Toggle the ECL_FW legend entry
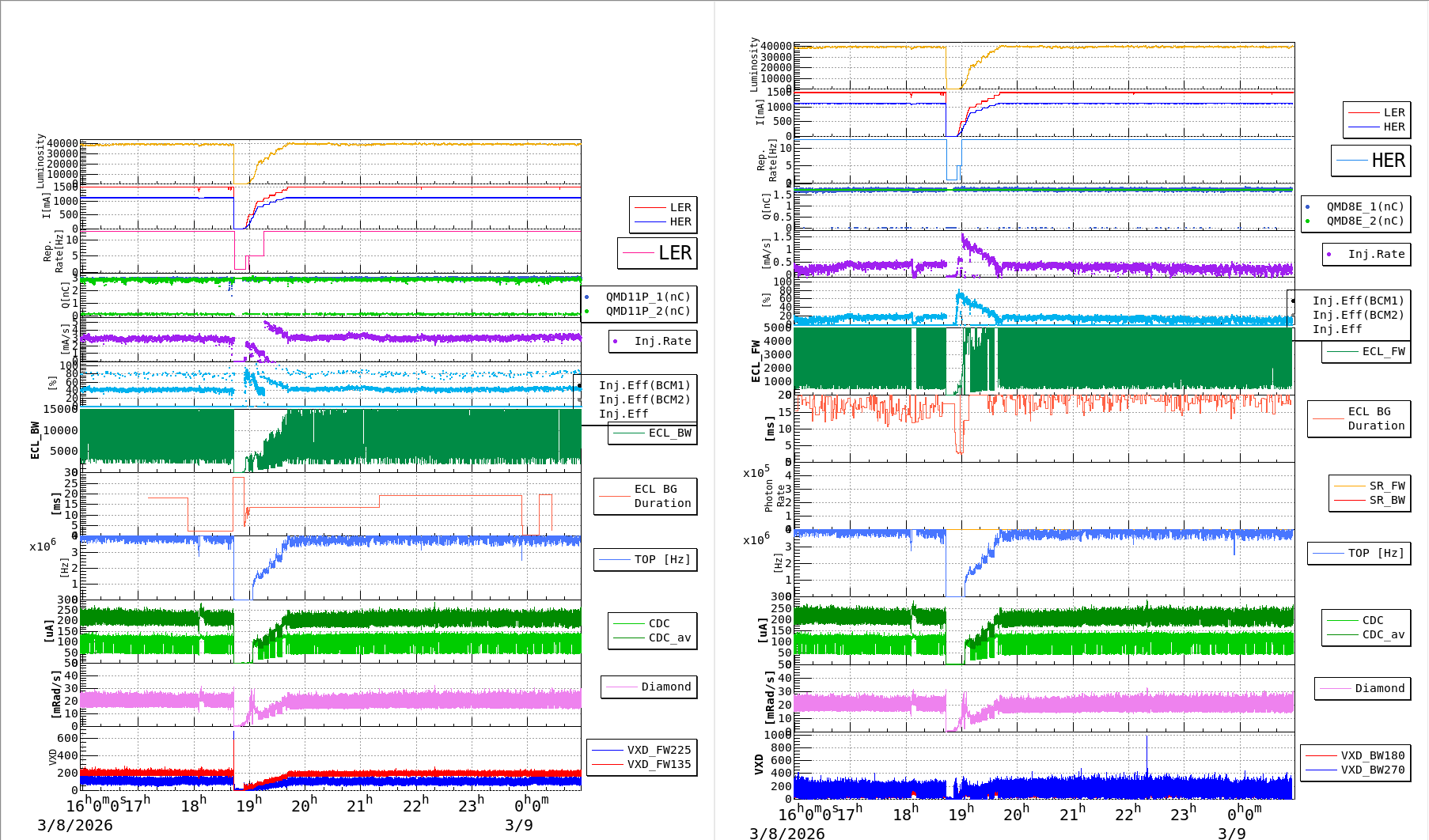 [1366, 352]
